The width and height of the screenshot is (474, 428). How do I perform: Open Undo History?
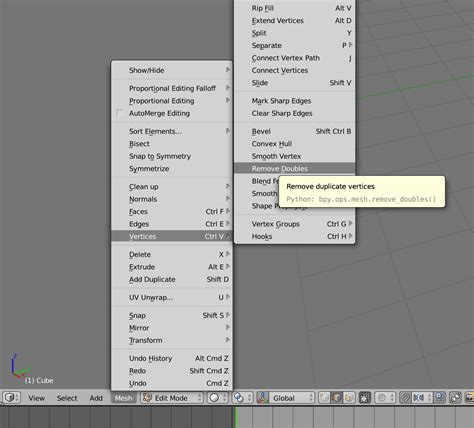[172, 358]
